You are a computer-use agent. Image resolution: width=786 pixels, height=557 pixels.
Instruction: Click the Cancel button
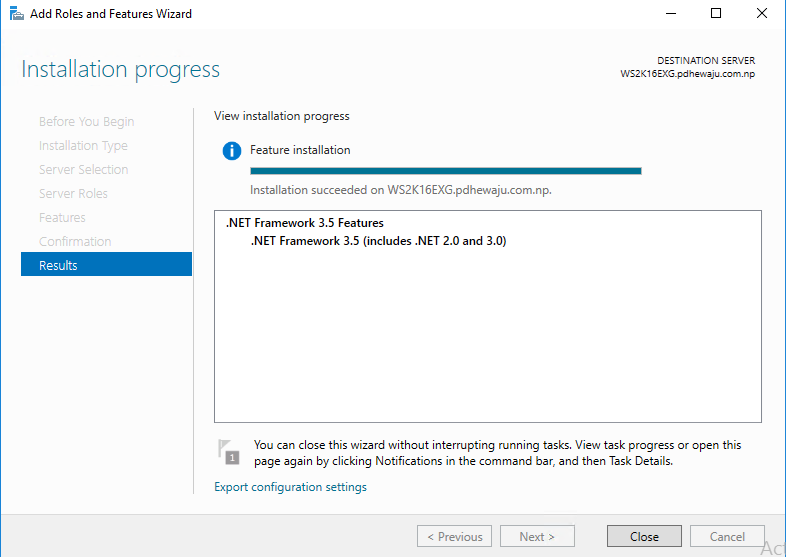point(727,537)
